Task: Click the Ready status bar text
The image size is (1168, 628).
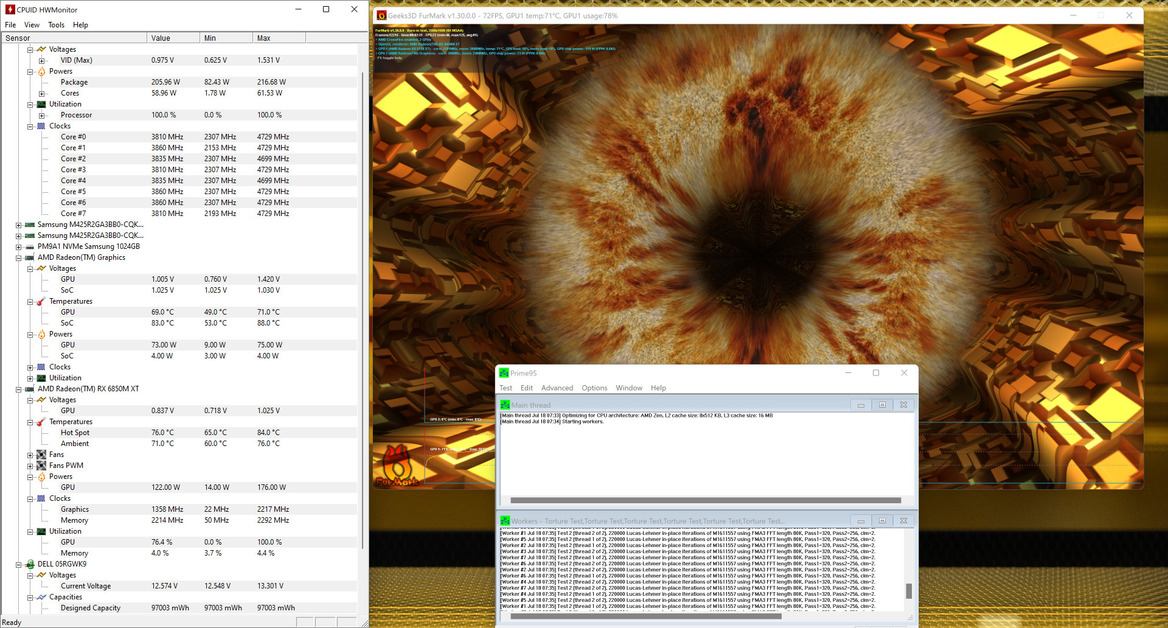Action: pyautogui.click(x=12, y=622)
